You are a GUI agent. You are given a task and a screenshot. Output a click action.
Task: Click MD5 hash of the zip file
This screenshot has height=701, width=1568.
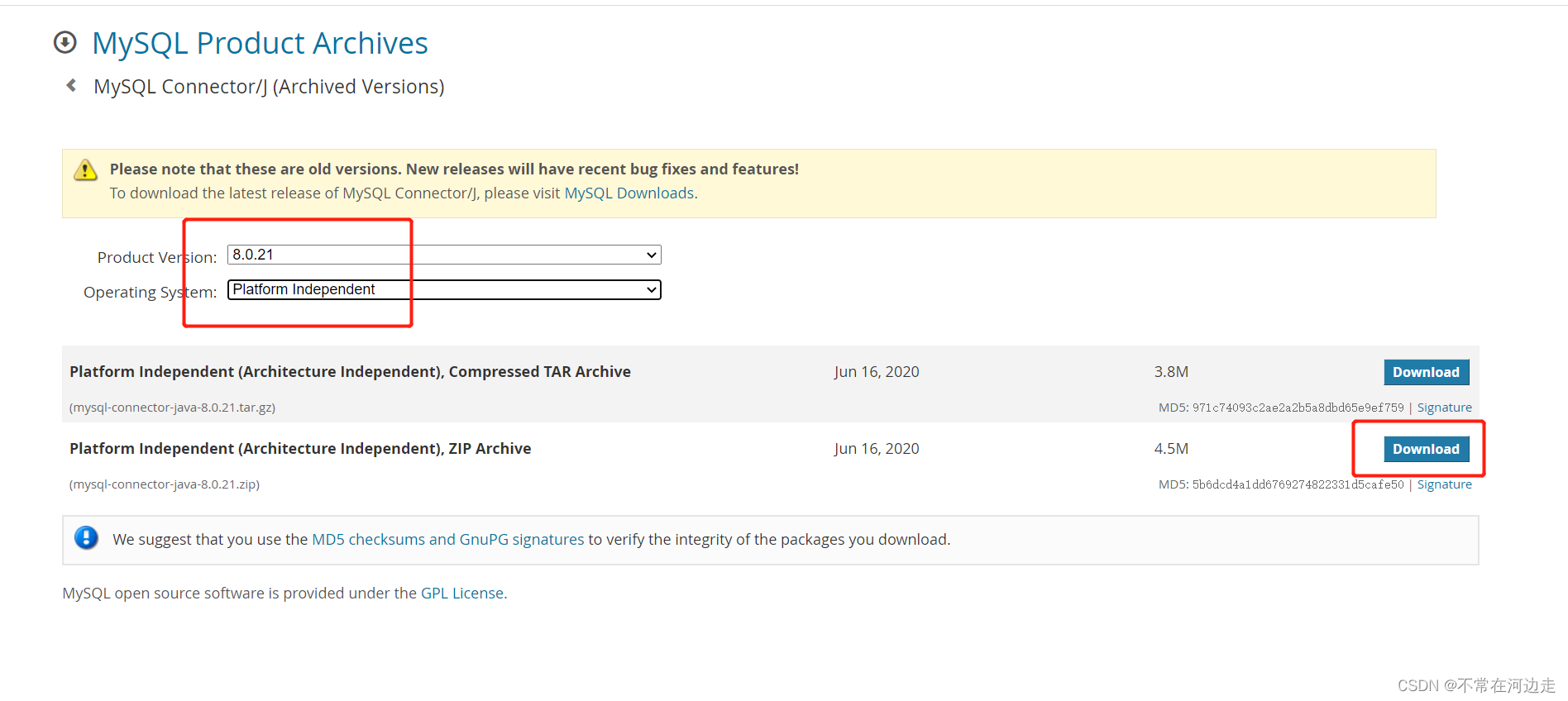click(1298, 484)
